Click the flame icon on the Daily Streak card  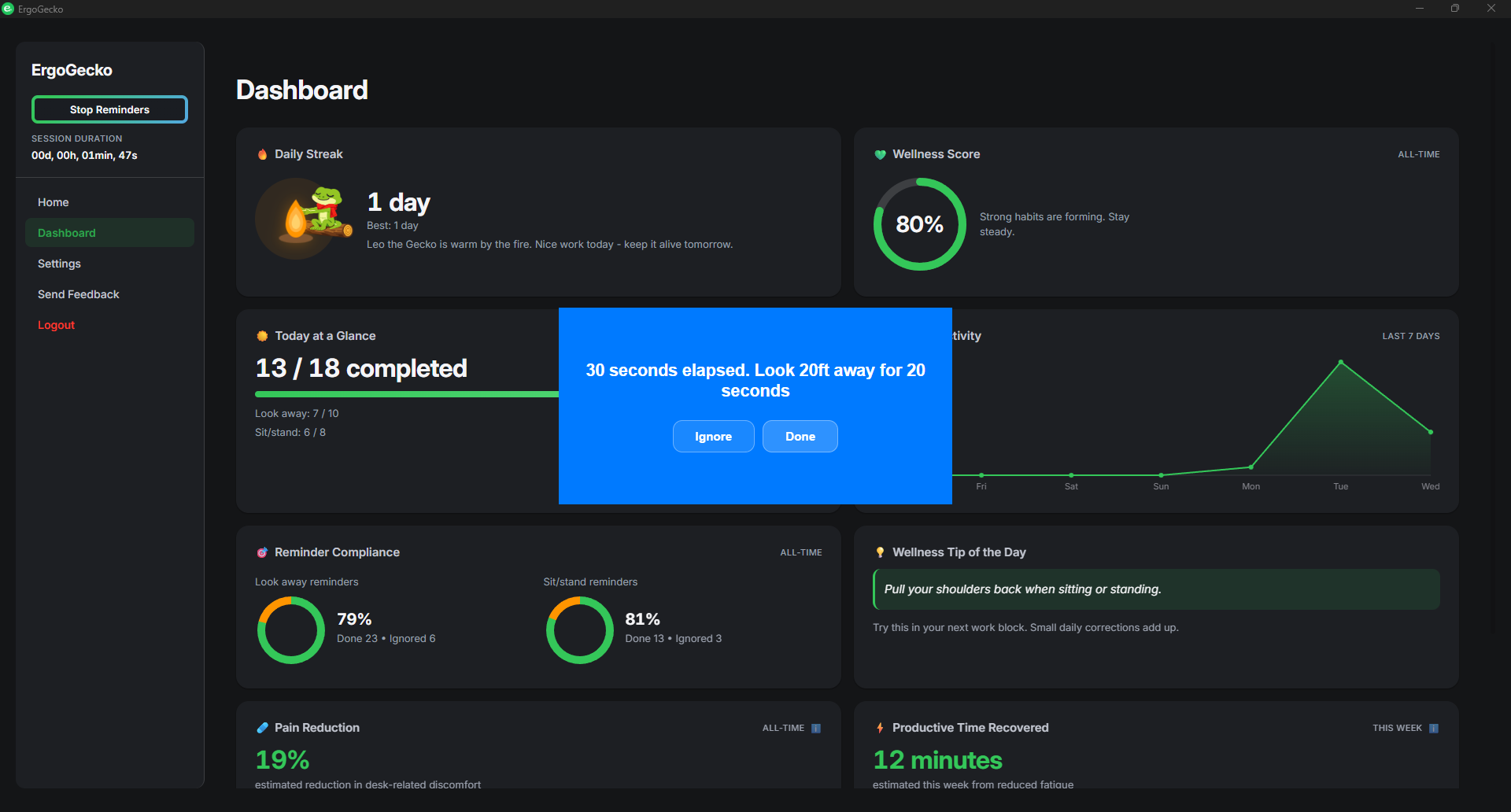click(261, 153)
